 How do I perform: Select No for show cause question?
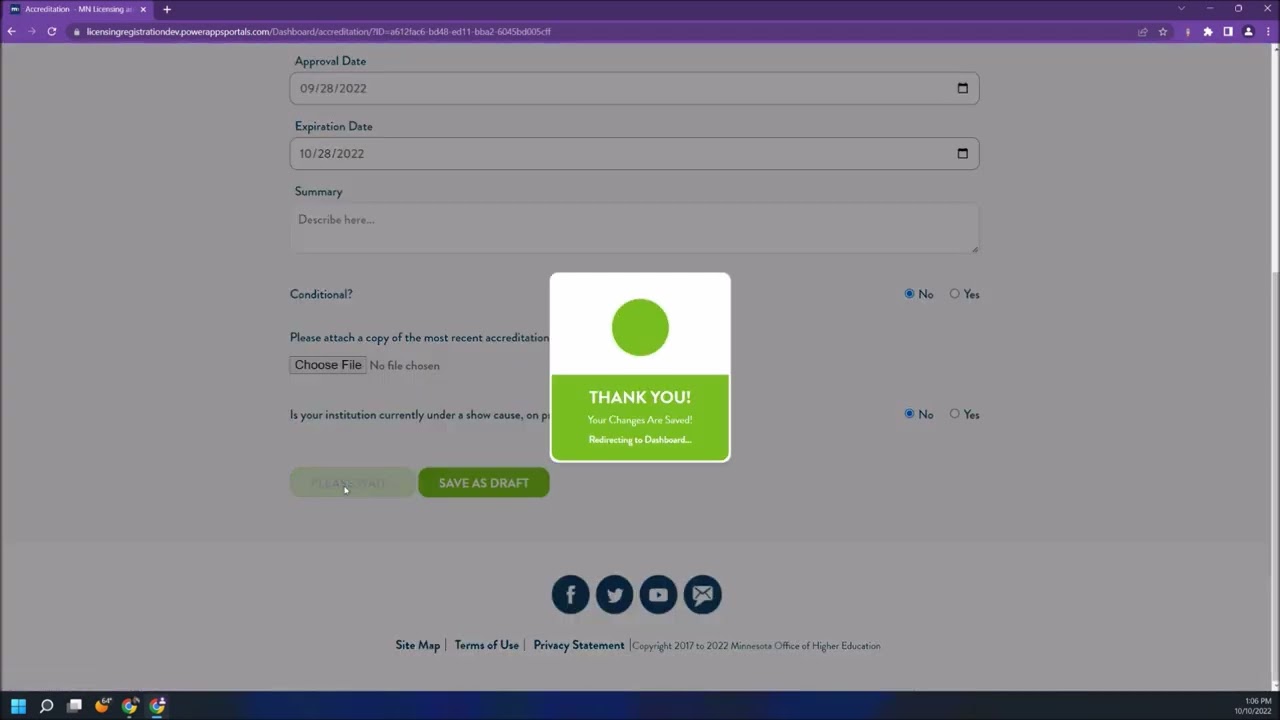coord(909,414)
